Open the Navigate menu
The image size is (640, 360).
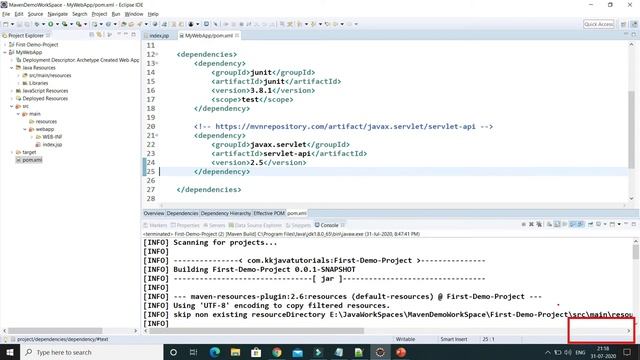58,14
